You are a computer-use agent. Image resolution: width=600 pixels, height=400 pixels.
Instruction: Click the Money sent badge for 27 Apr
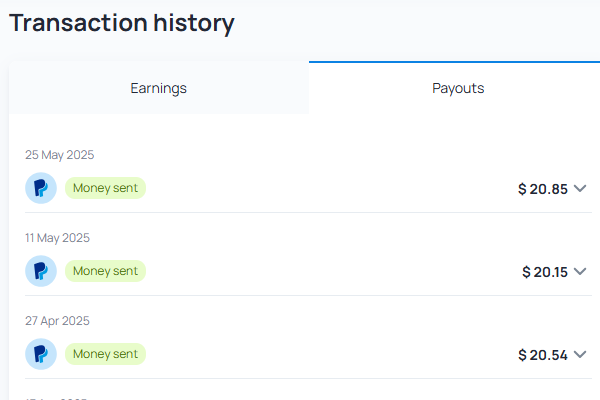[105, 354]
